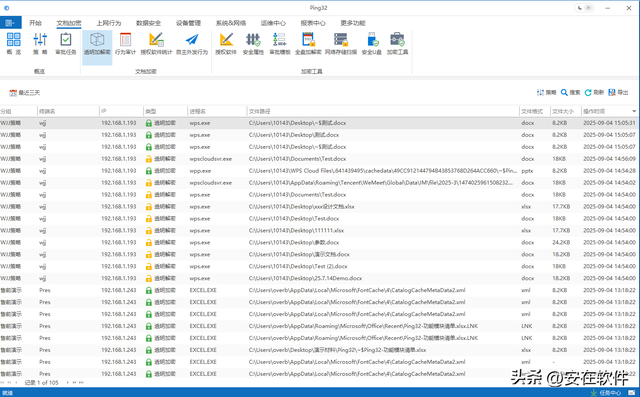640x397 pixels.
Task: Click the 搜索 search button
Action: click(571, 93)
